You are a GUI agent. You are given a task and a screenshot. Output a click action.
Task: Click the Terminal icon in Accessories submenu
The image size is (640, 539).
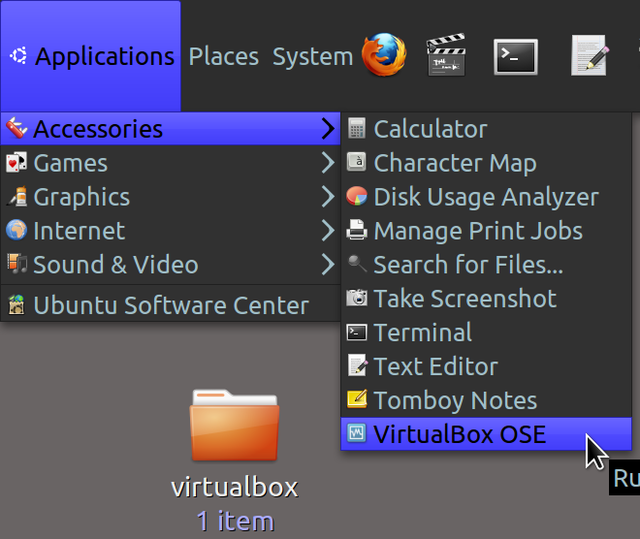click(357, 332)
